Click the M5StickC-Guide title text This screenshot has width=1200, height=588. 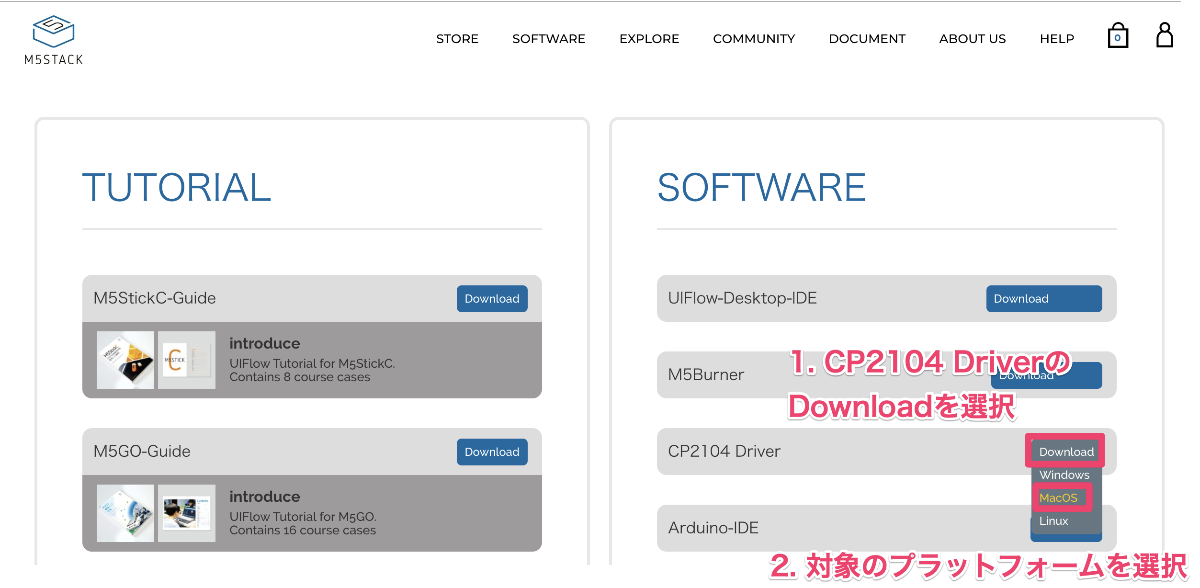154,298
